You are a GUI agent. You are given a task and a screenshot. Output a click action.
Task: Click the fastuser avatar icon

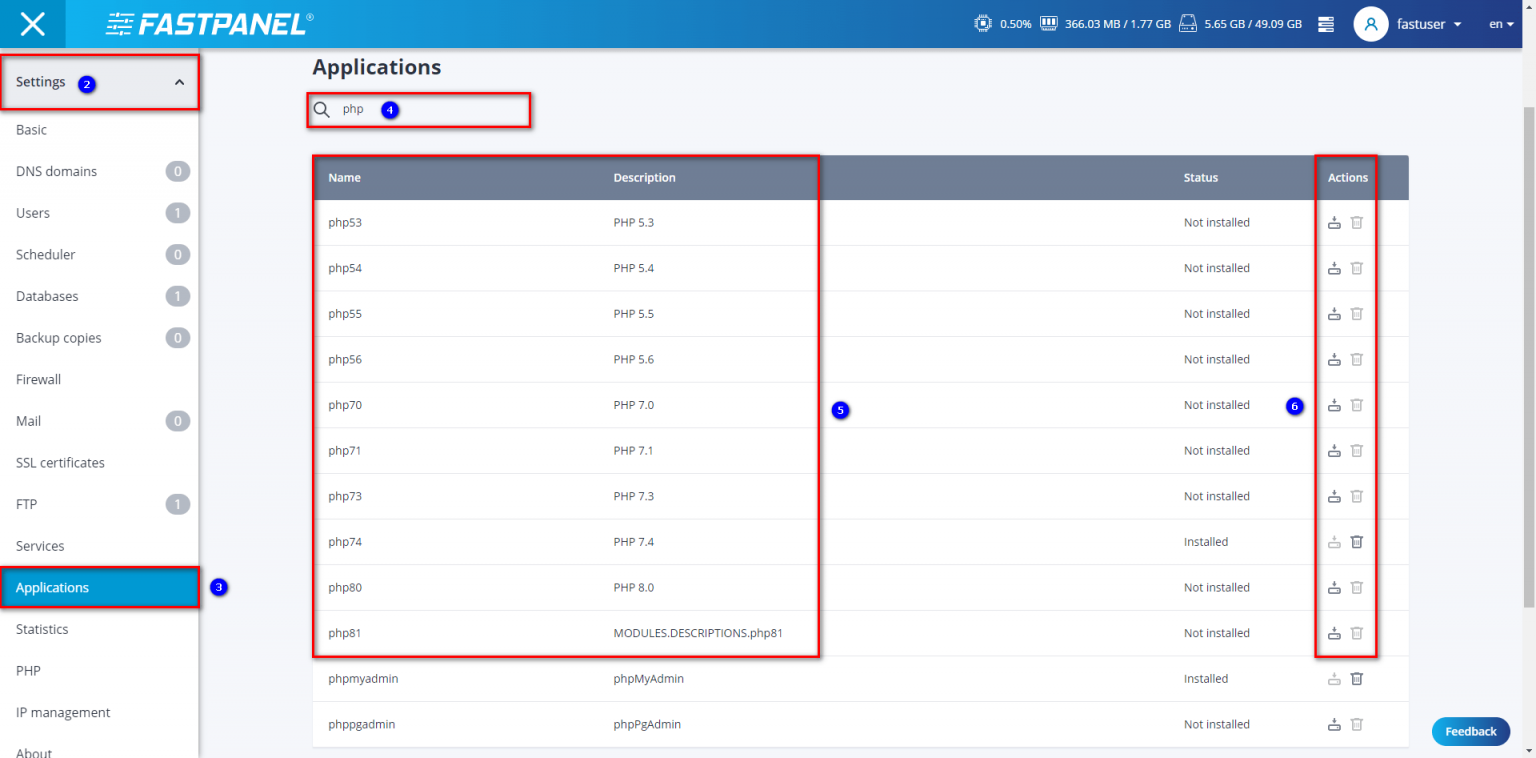click(x=1371, y=24)
